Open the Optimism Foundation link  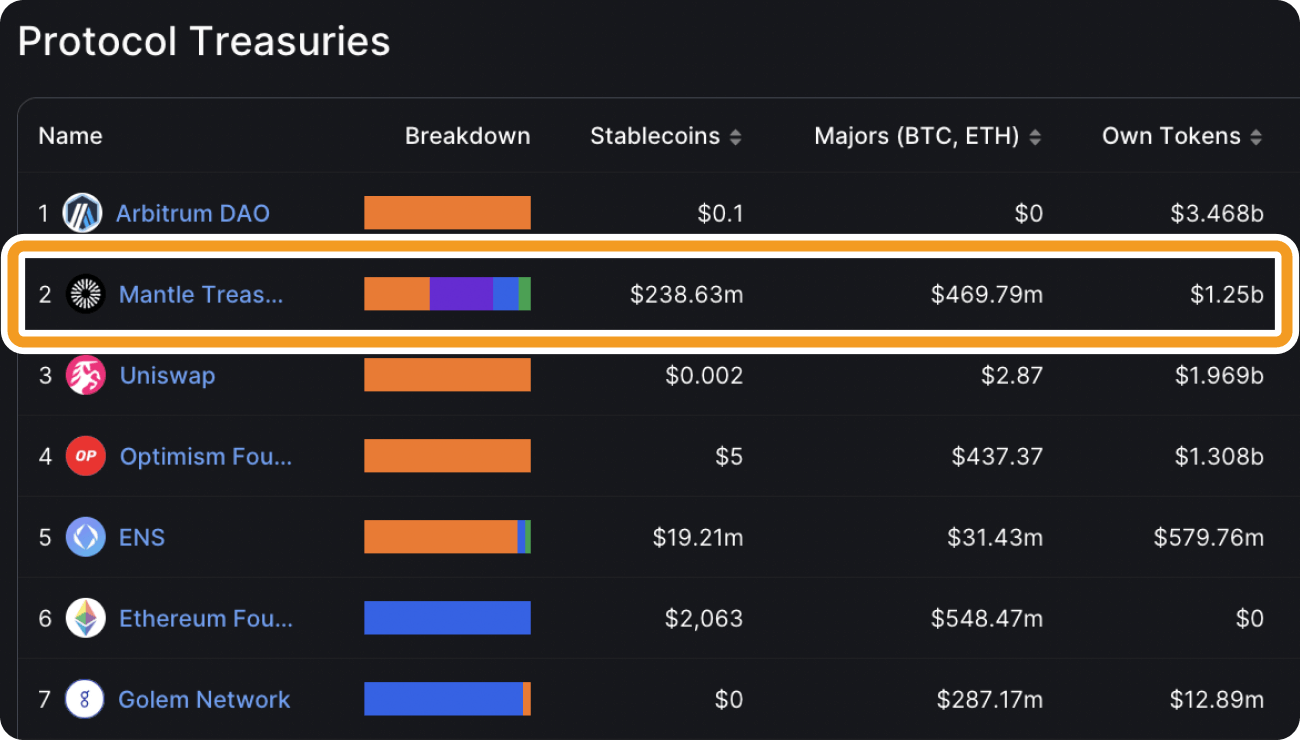(x=206, y=456)
